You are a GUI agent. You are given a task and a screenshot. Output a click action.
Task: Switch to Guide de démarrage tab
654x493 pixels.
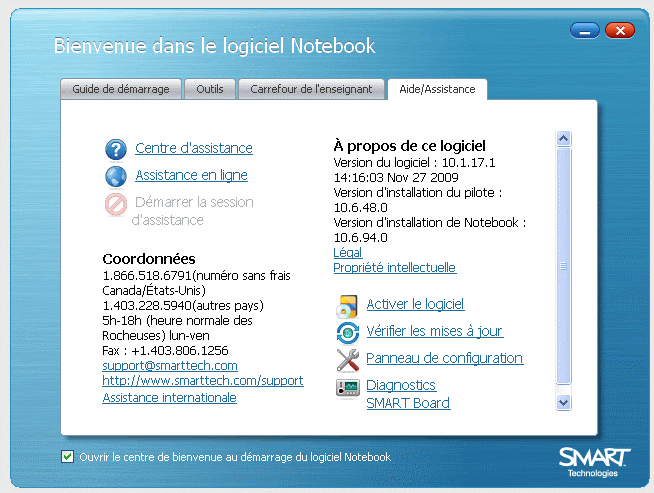(121, 89)
